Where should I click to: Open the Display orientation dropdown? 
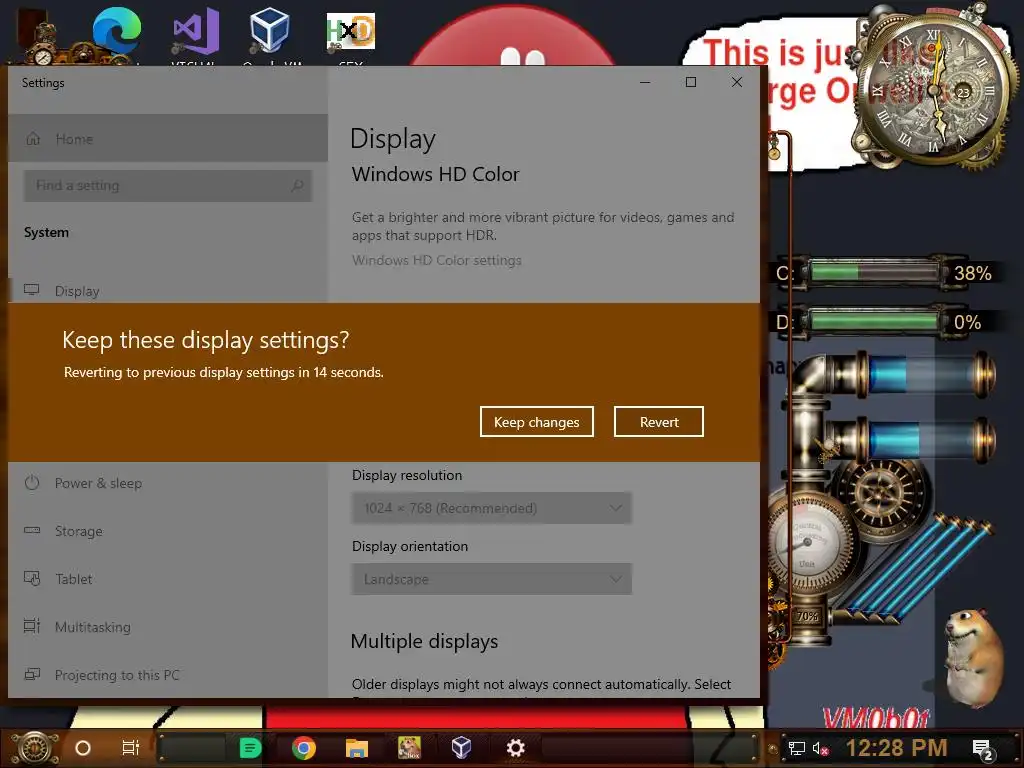click(x=491, y=579)
